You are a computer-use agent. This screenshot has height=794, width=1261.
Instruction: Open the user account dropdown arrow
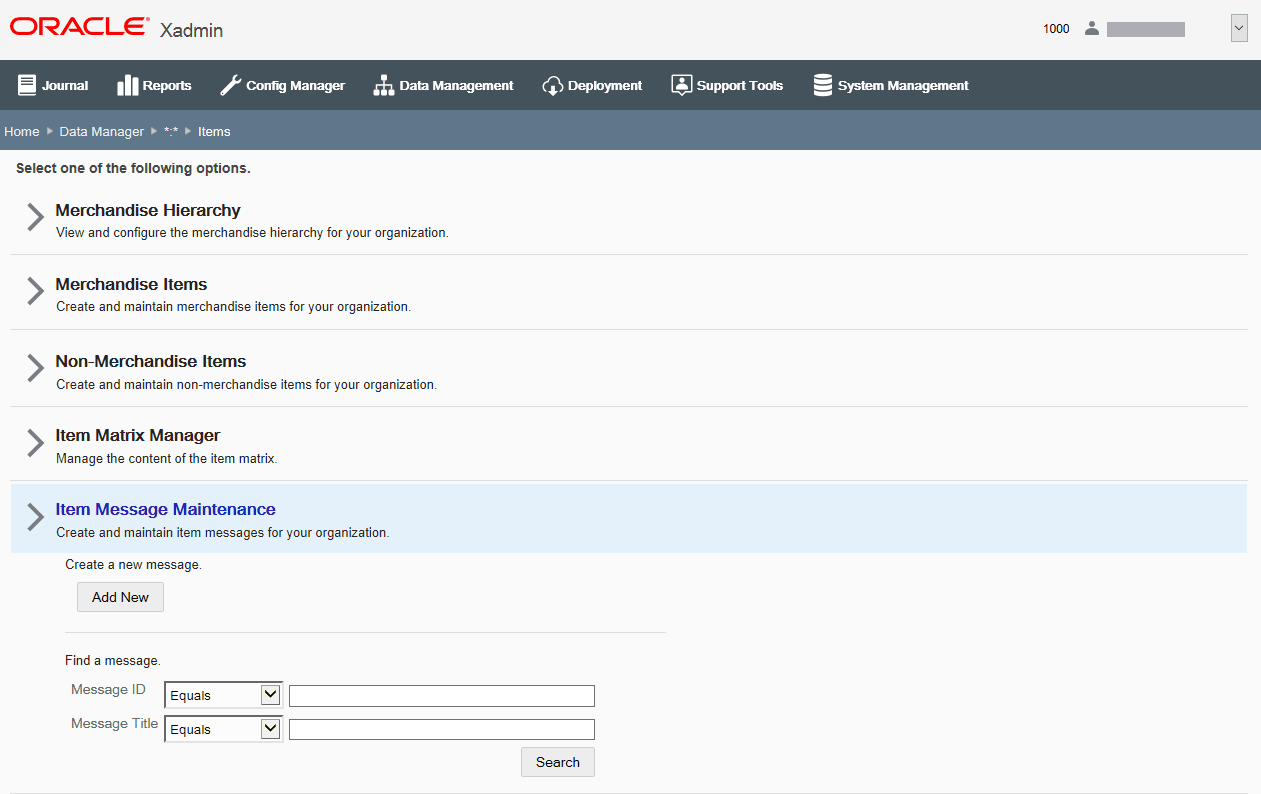click(x=1239, y=28)
